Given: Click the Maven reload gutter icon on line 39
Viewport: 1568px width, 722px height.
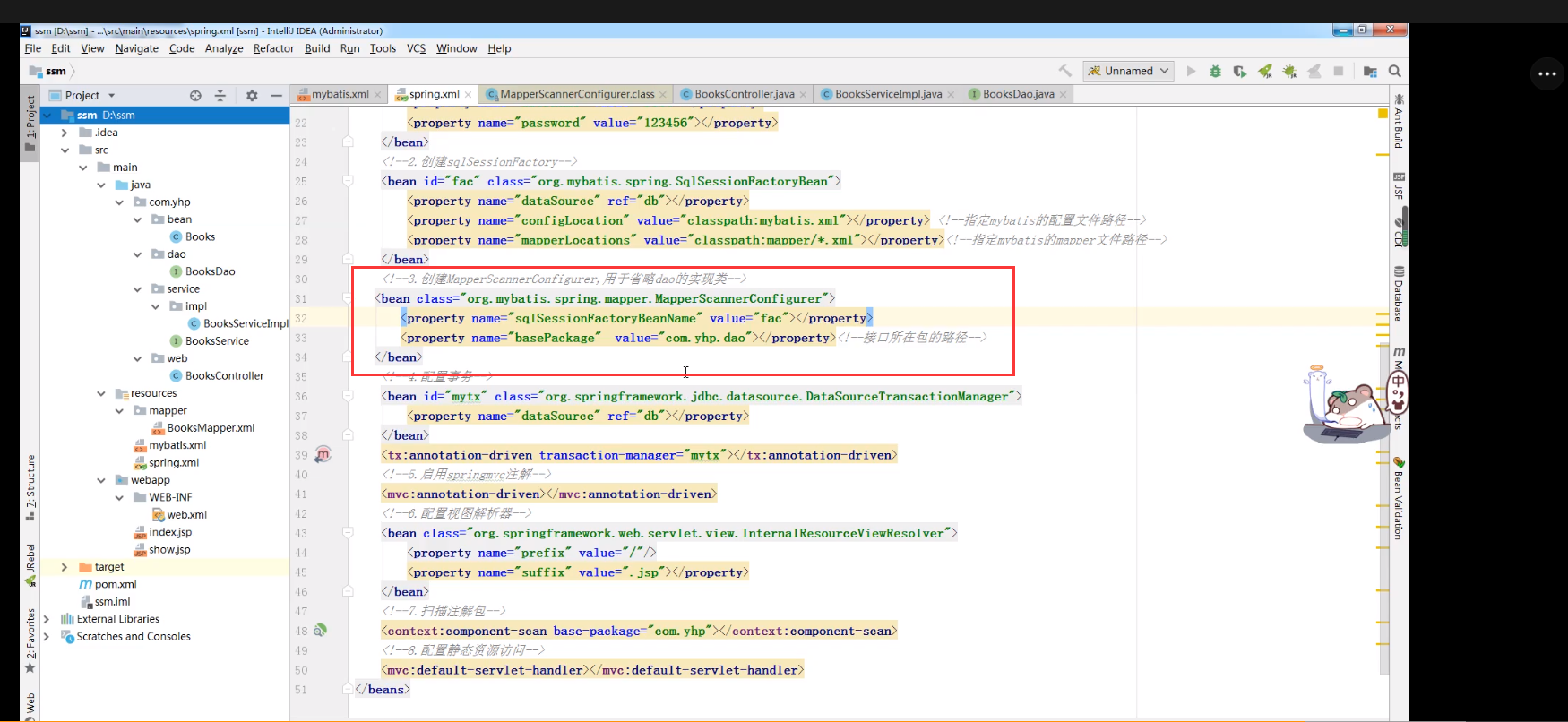Looking at the screenshot, I should (323, 454).
